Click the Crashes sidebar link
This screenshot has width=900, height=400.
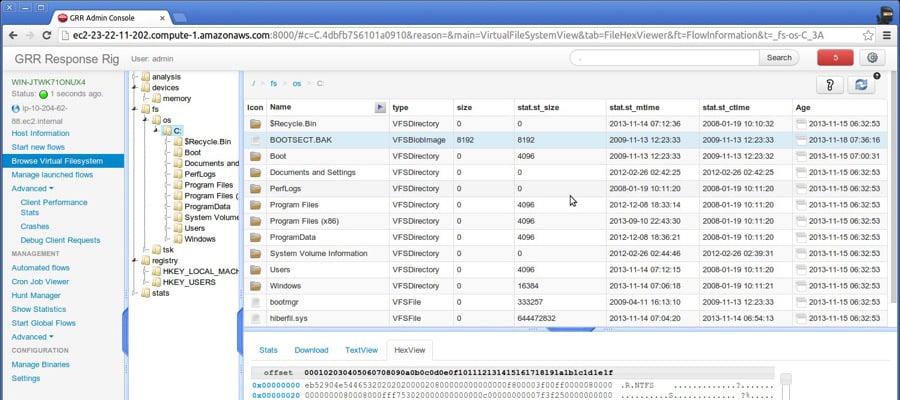[x=35, y=227]
